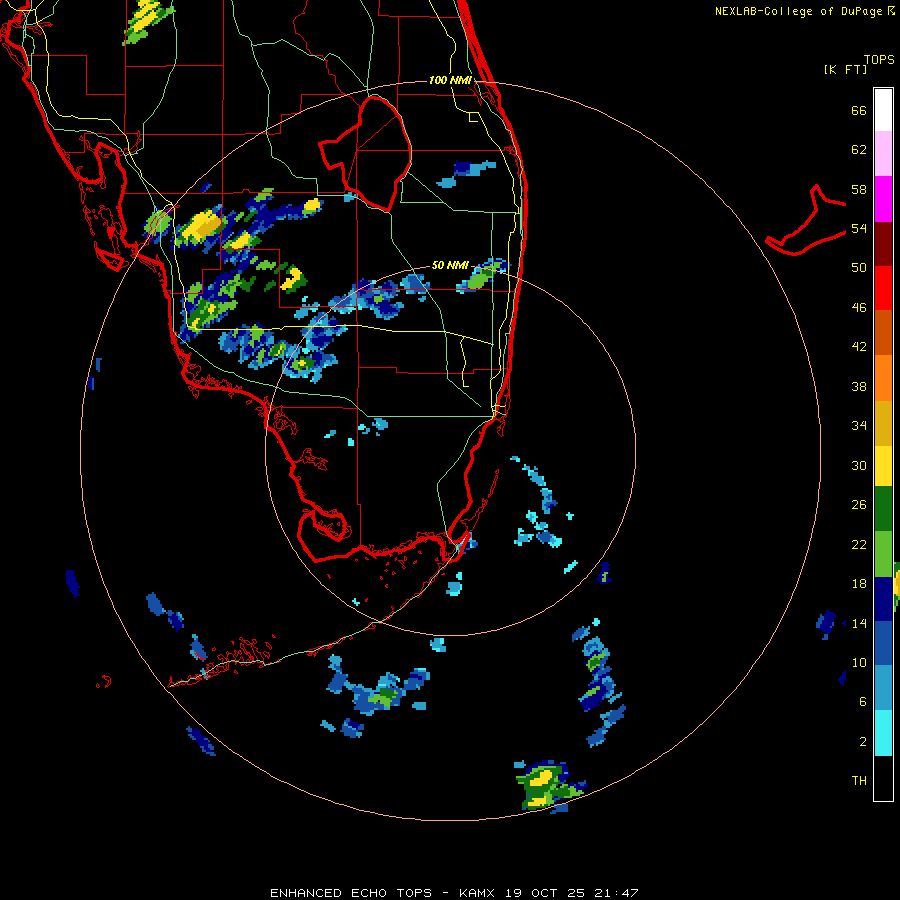Image resolution: width=900 pixels, height=900 pixels.
Task: Select the 50 value on the legend
Action: click(859, 268)
